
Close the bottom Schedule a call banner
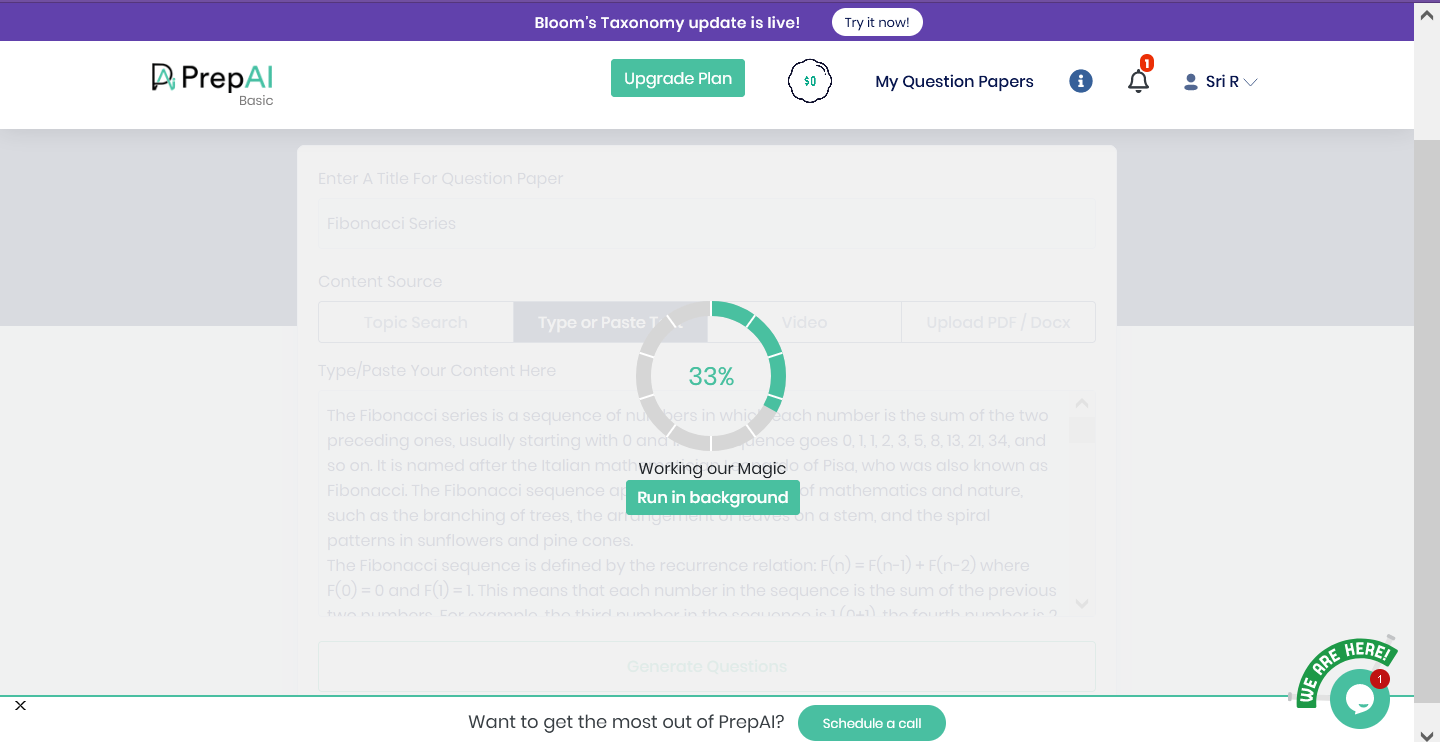[x=20, y=705]
